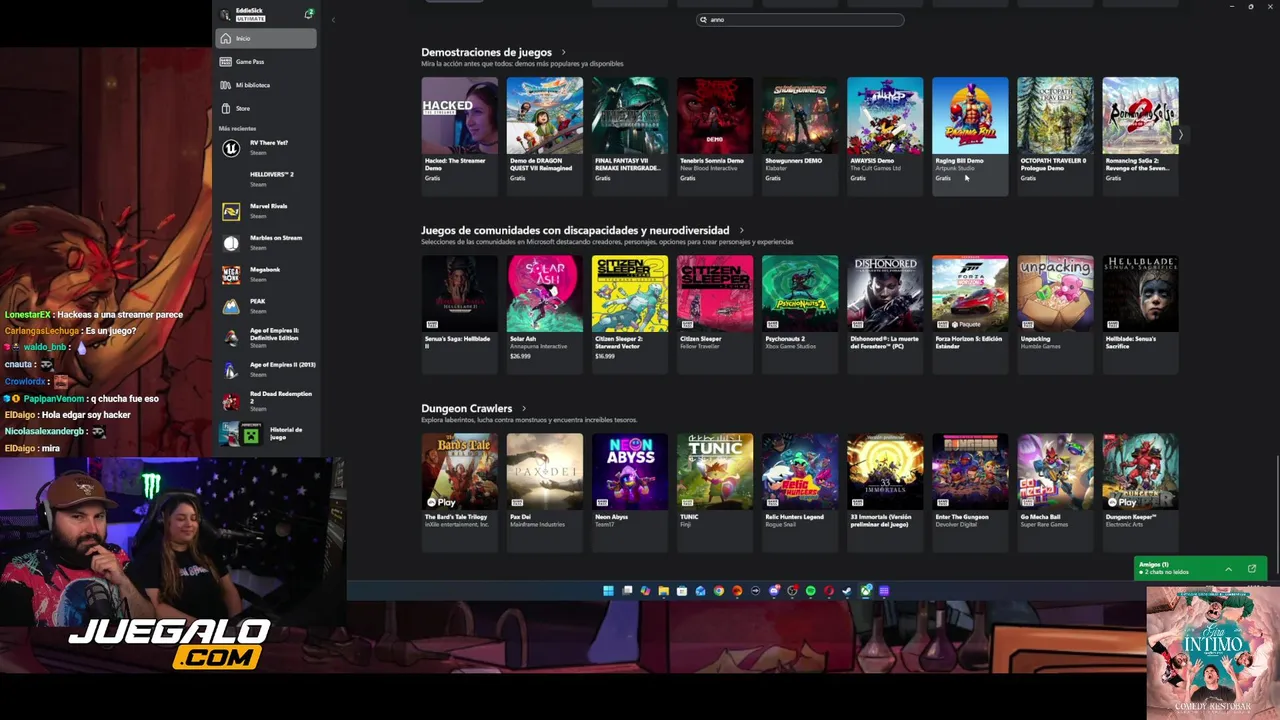This screenshot has height=720, width=1280.
Task: Launch Marvel Rivals from recents
Action: pos(265,211)
